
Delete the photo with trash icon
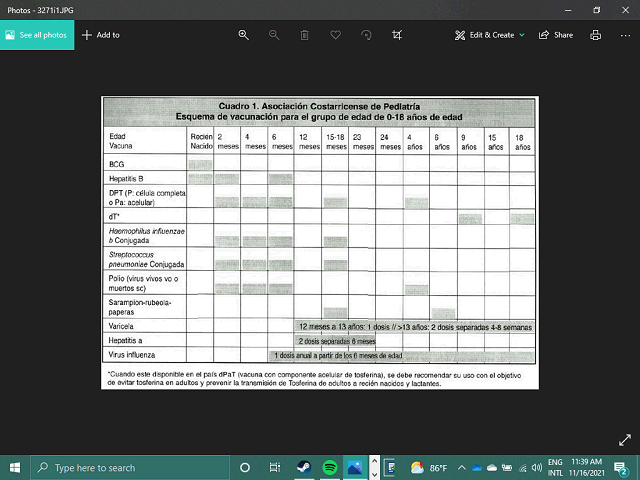coord(304,35)
